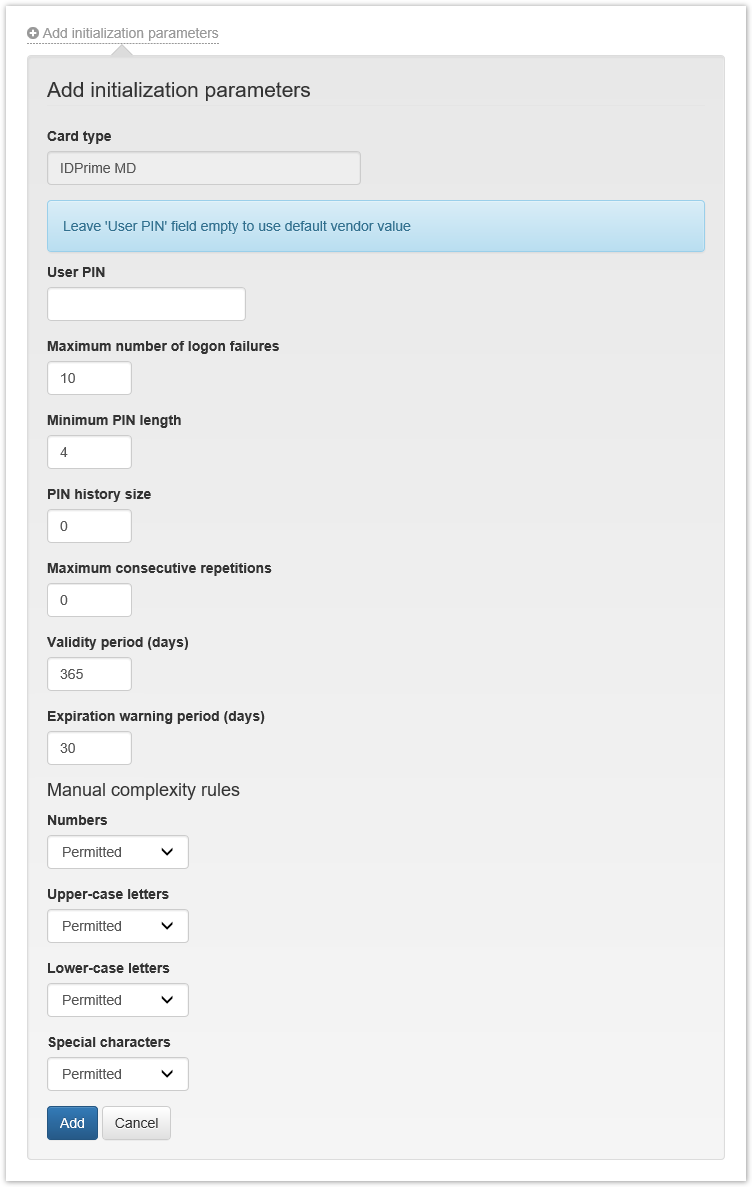Viewport: 752px width, 1187px height.
Task: Click the Card type label
Action: click(x=79, y=136)
